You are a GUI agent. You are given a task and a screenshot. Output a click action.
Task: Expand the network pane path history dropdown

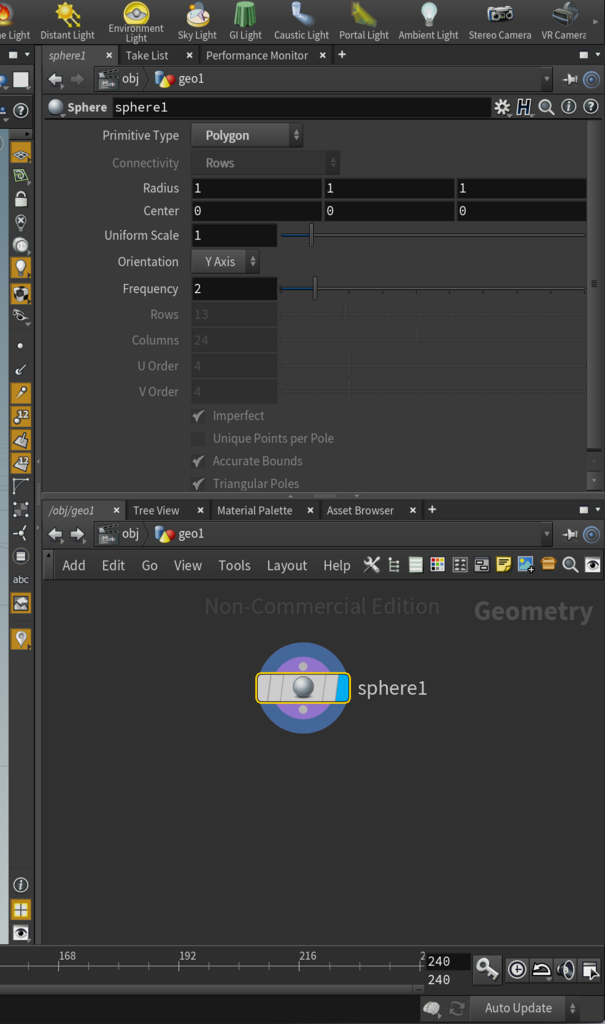546,534
